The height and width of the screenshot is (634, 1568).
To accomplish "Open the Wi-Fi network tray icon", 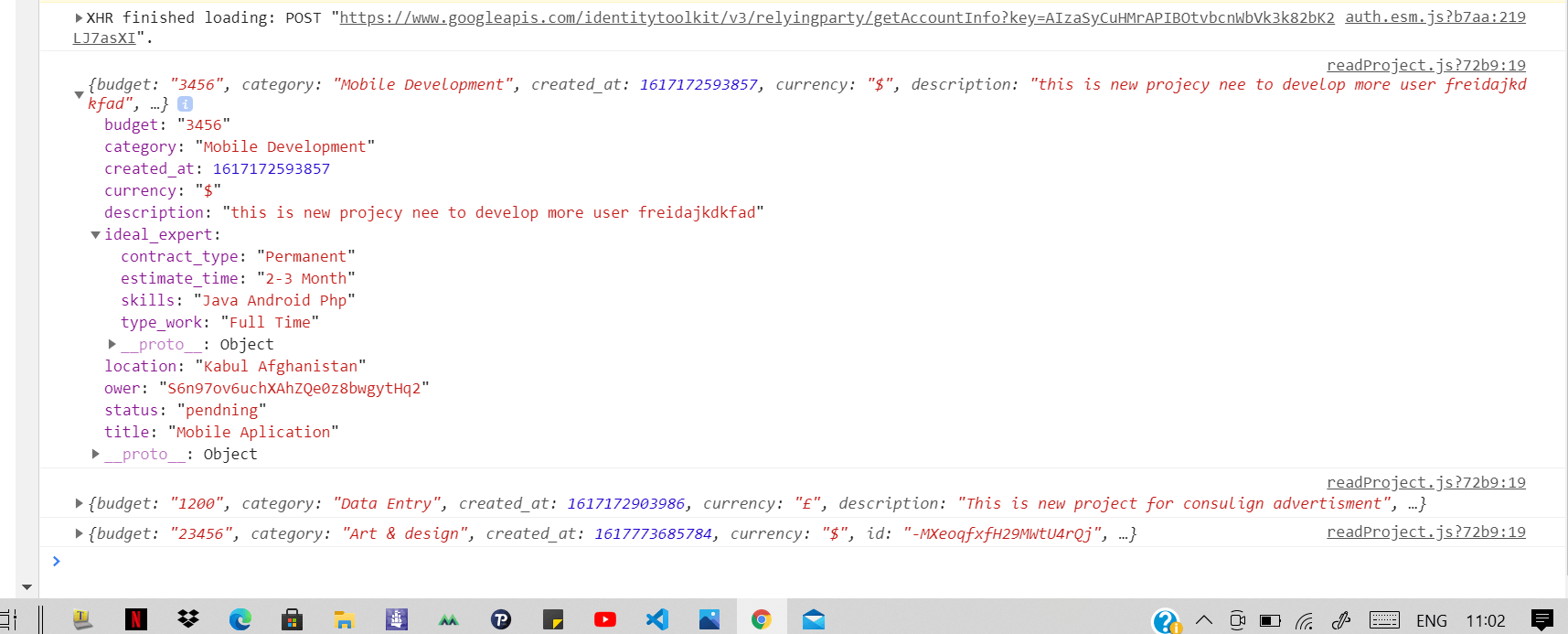I will coord(1305,621).
